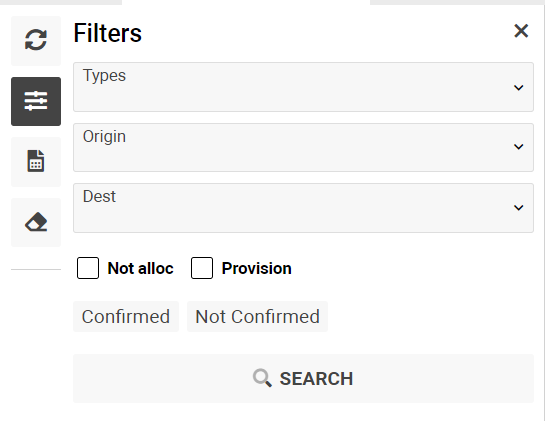Toggle the Not Confirmed filter chip
545x421 pixels.
[257, 316]
